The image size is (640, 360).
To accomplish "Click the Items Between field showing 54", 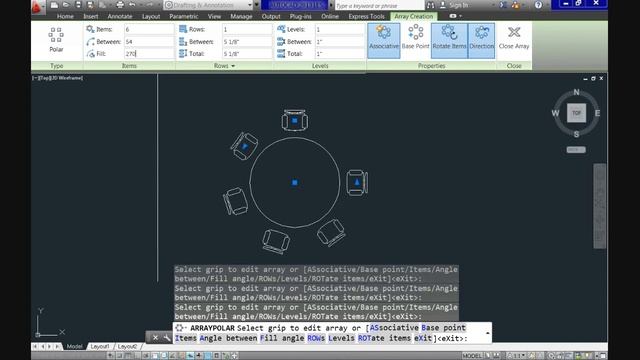I will click(x=149, y=42).
